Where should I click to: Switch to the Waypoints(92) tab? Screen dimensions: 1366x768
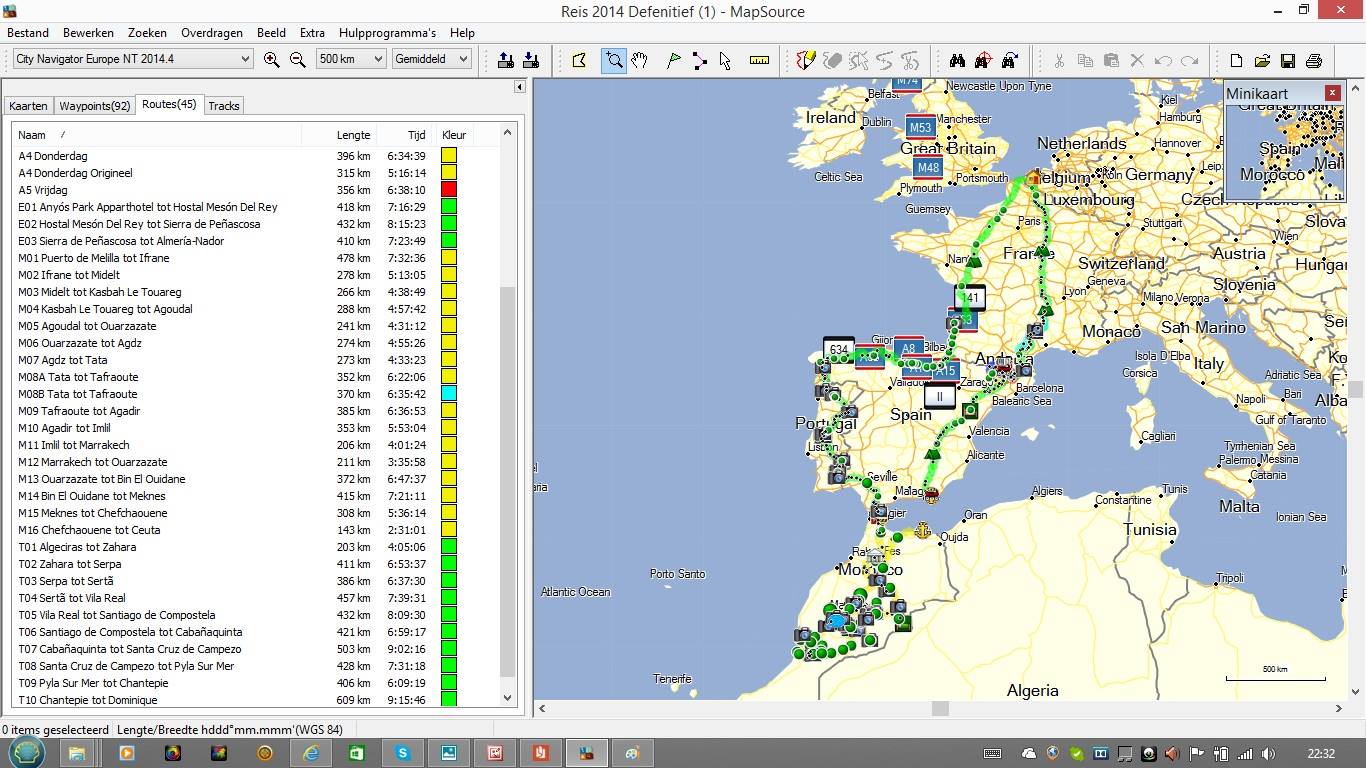[94, 106]
